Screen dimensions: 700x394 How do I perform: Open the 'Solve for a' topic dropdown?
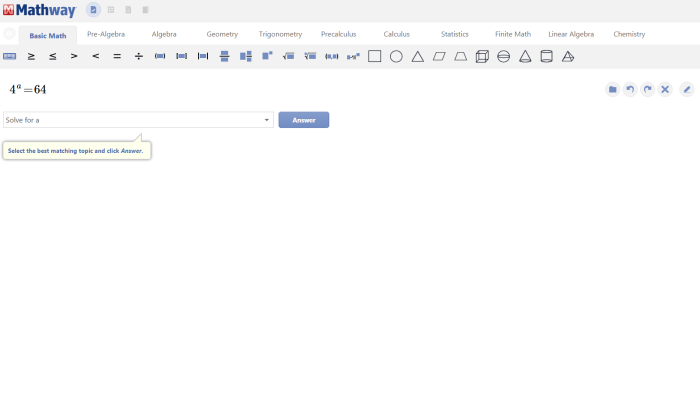point(138,120)
